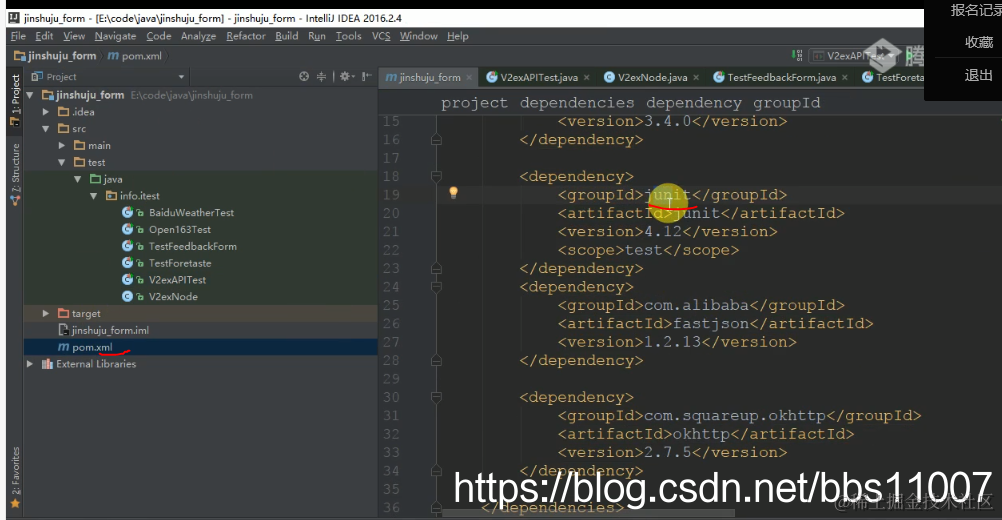Expand the main folder
Image resolution: width=1002 pixels, height=520 pixels.
click(x=62, y=146)
